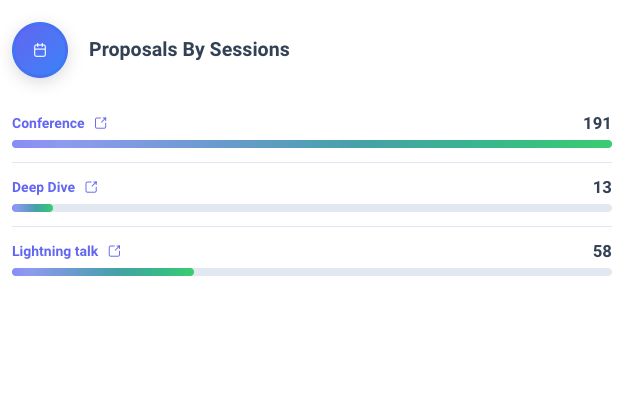The width and height of the screenshot is (631, 414).
Task: Open Lightning talk external link icon
Action: [114, 251]
